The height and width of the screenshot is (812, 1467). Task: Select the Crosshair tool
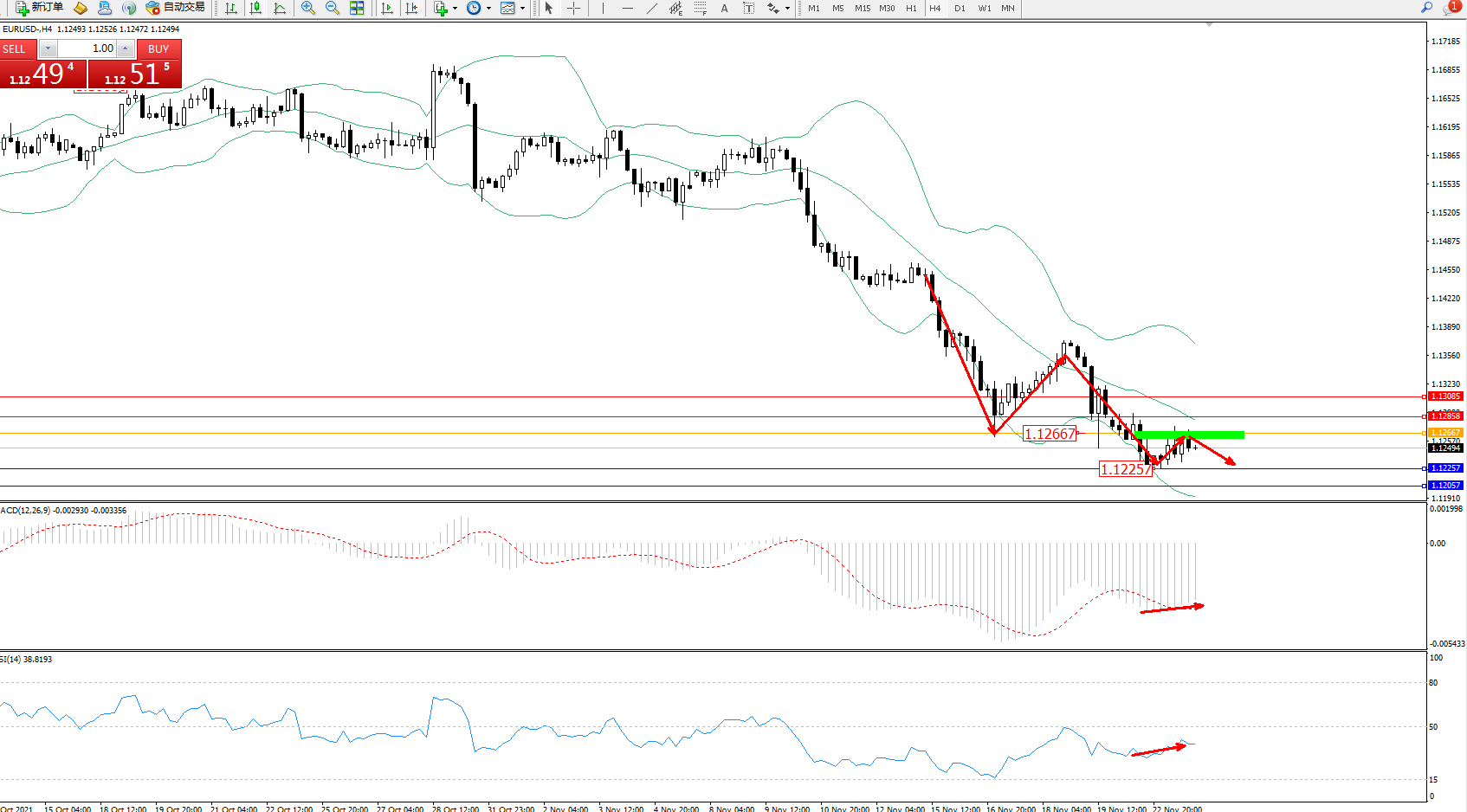(573, 8)
